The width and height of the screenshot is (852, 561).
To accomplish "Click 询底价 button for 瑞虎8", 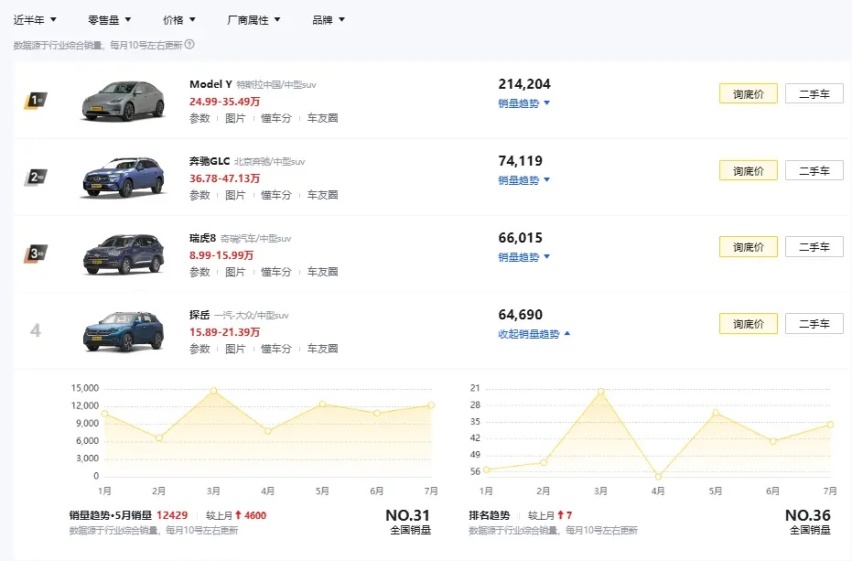I will pos(748,247).
